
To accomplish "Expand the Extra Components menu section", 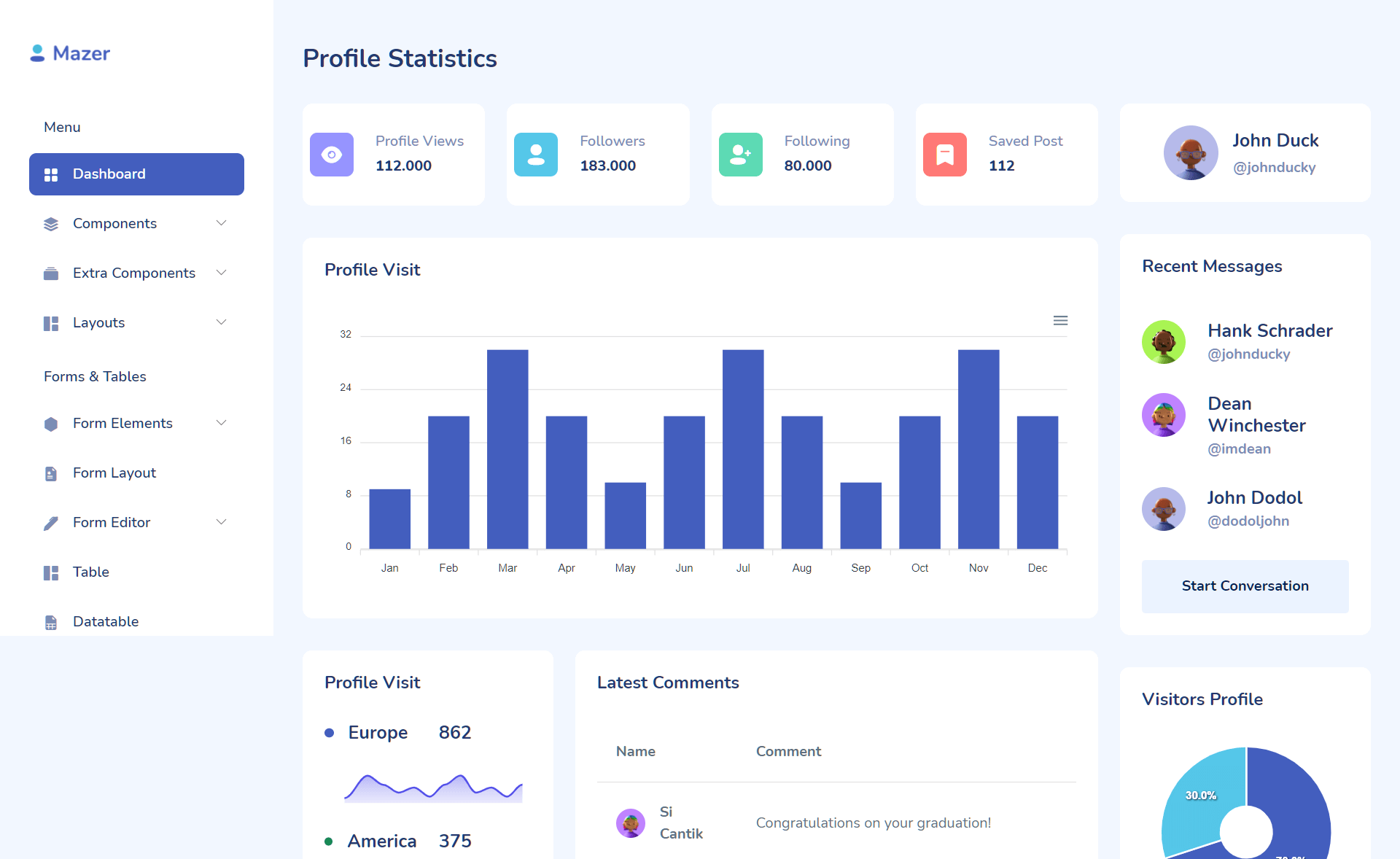I will (x=136, y=272).
